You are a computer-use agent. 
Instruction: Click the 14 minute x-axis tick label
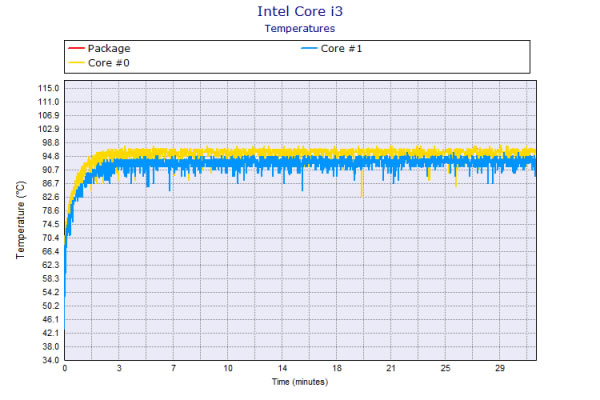[282, 368]
